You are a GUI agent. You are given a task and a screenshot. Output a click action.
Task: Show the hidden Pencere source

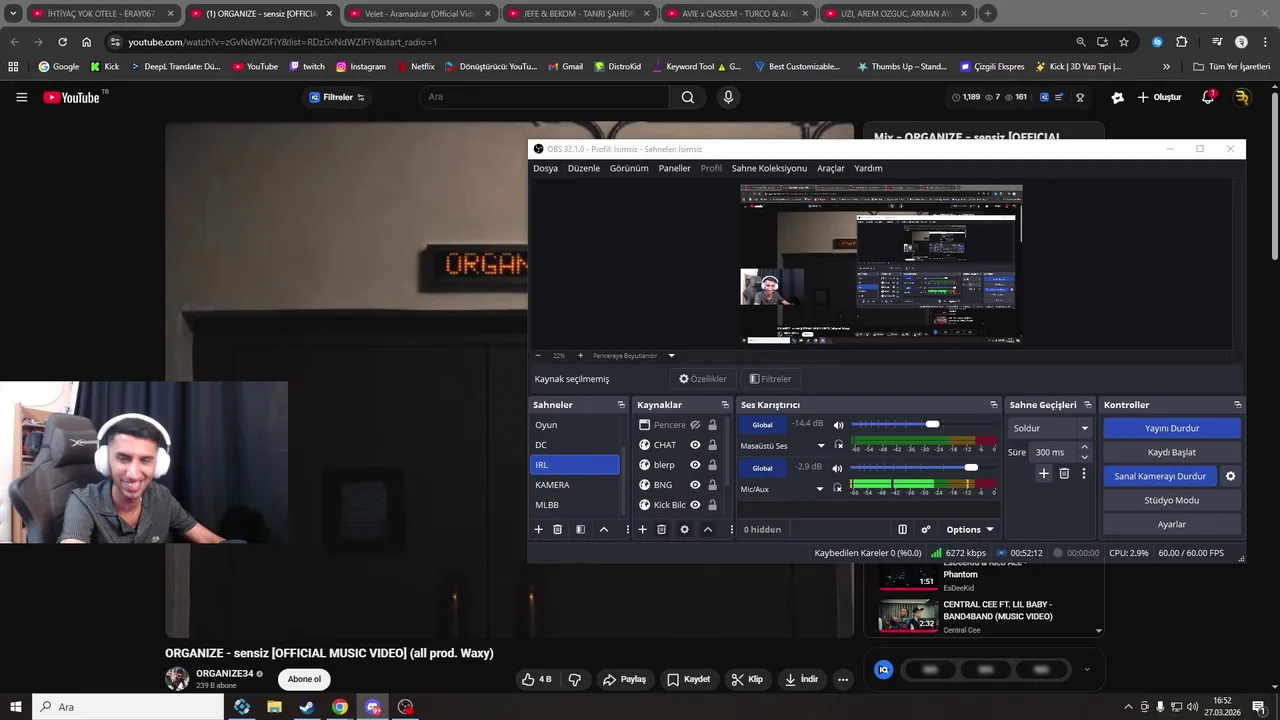695,425
